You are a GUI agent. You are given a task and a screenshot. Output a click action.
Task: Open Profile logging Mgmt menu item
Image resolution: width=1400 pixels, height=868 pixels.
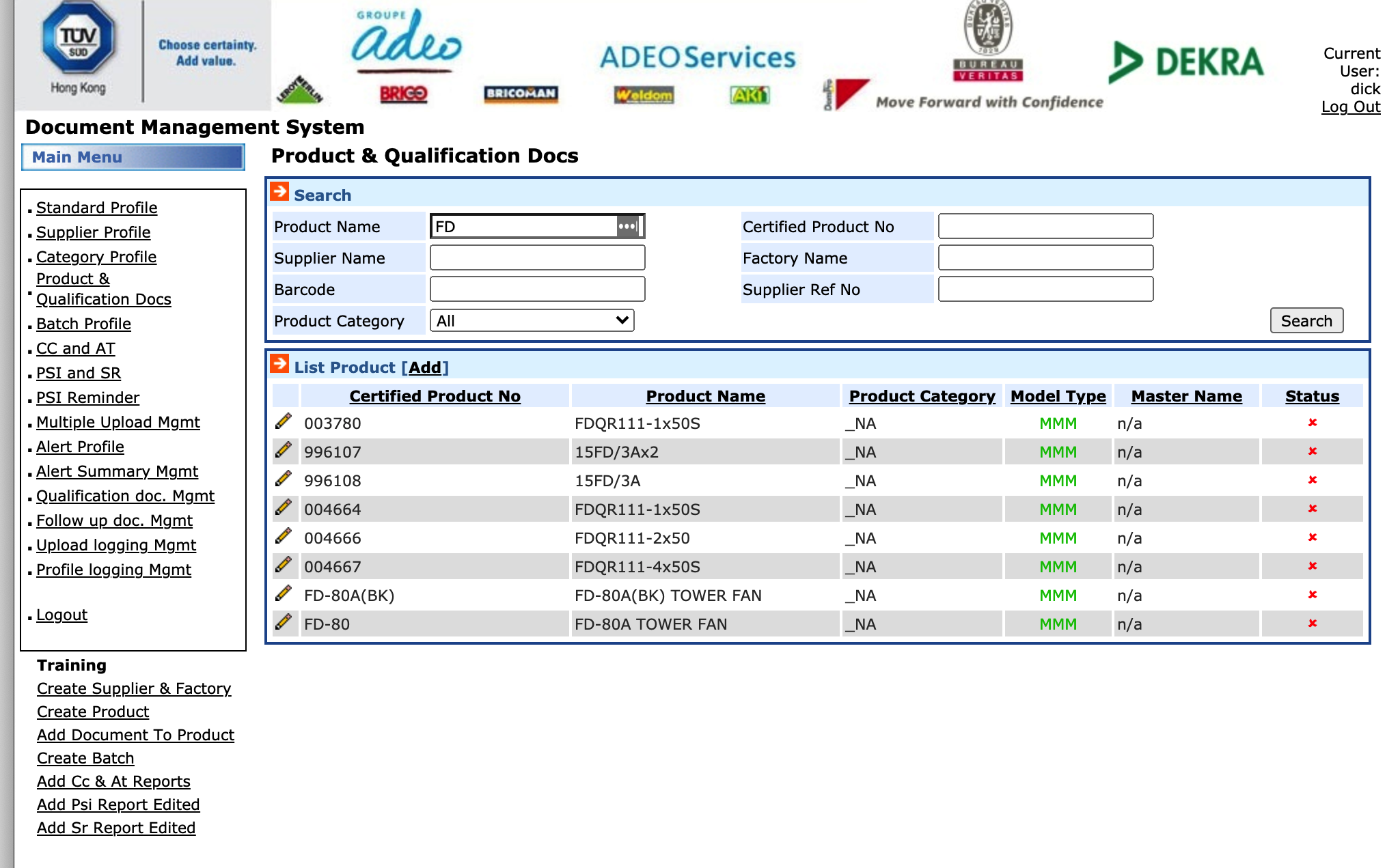coord(113,570)
